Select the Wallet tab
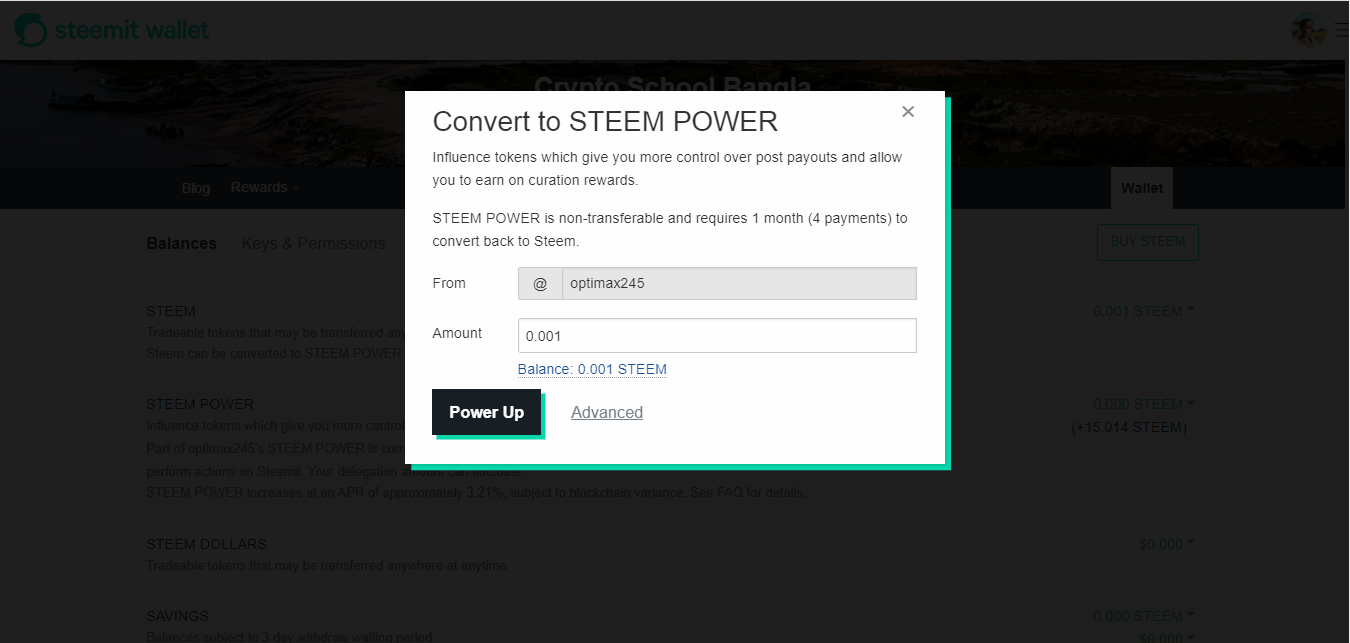The height and width of the screenshot is (643, 1350). coord(1142,188)
